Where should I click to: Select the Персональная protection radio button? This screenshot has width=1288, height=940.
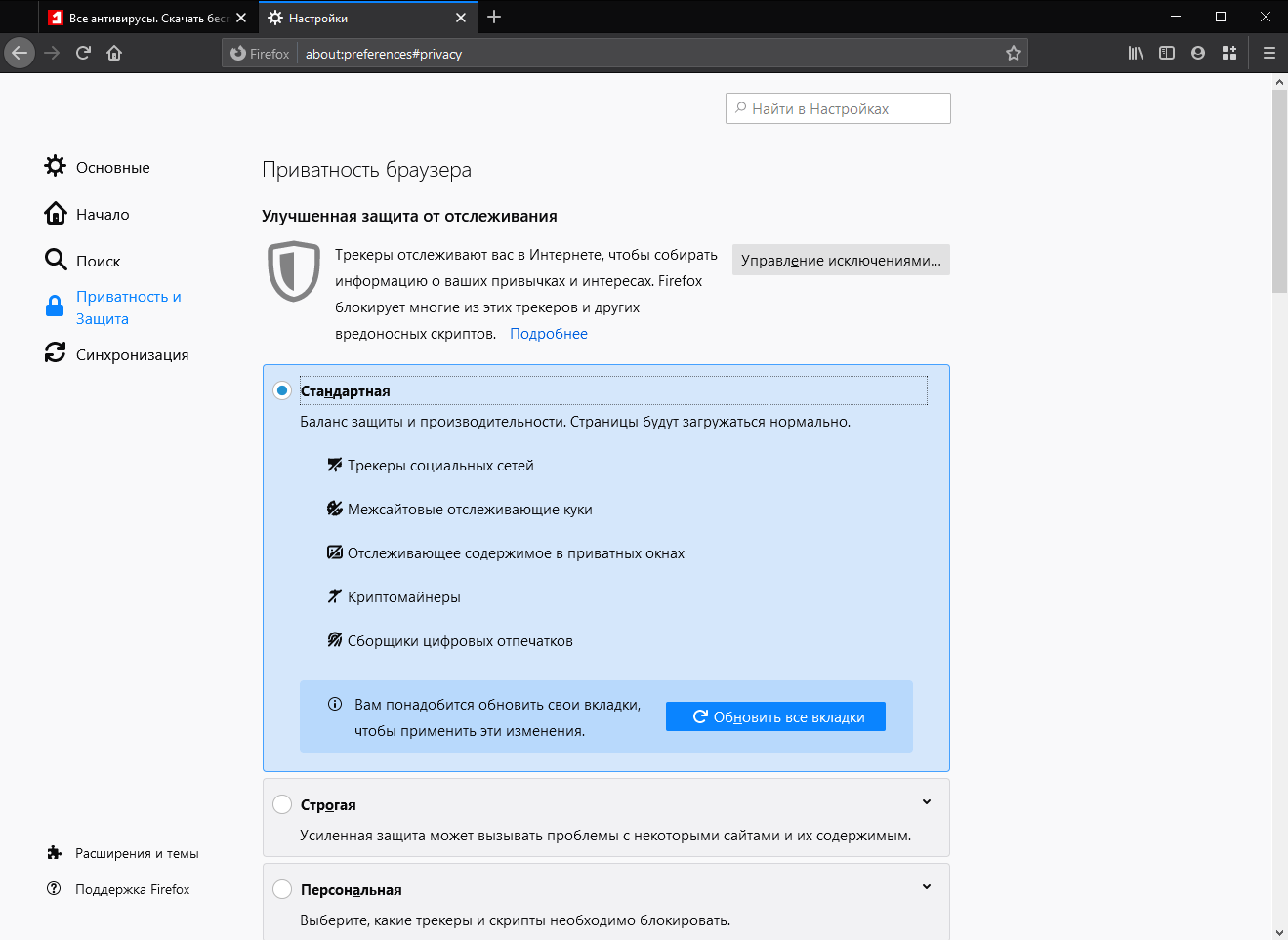[282, 888]
